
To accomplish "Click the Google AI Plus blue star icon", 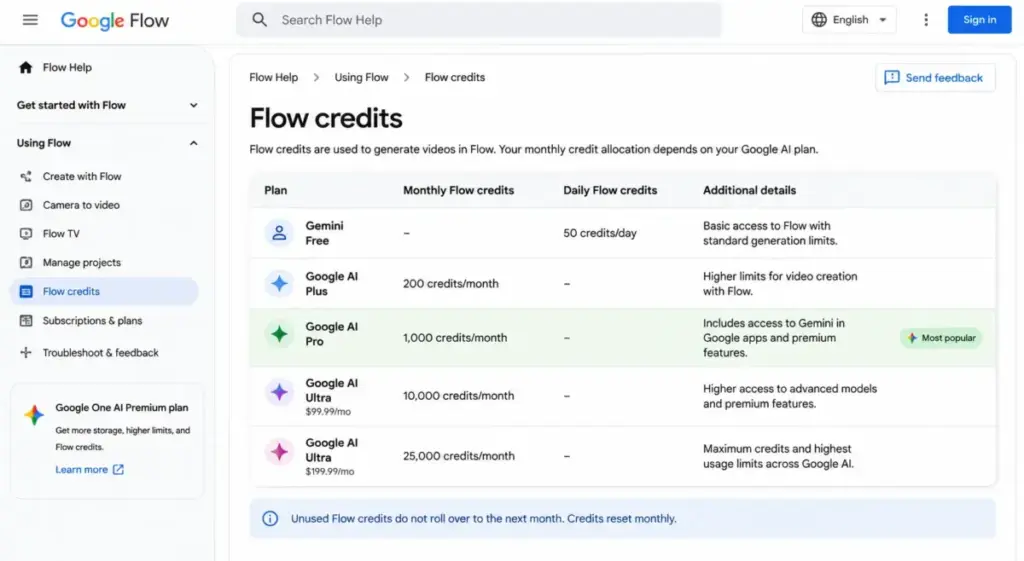I will pyautogui.click(x=279, y=283).
